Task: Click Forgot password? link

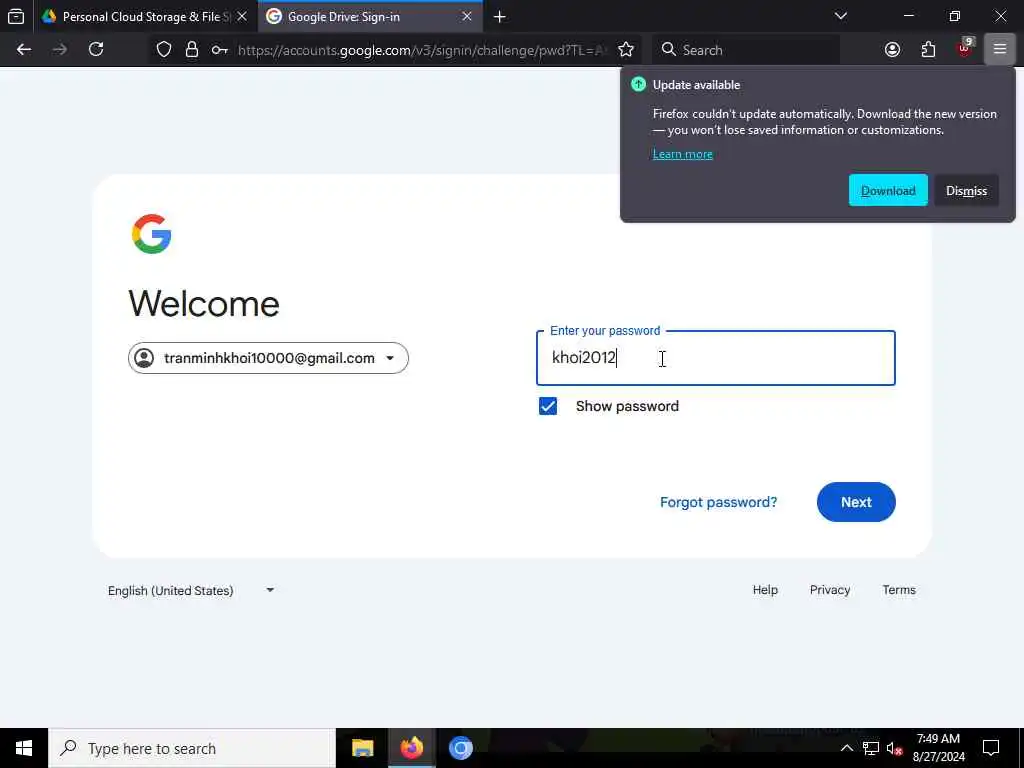Action: [718, 502]
